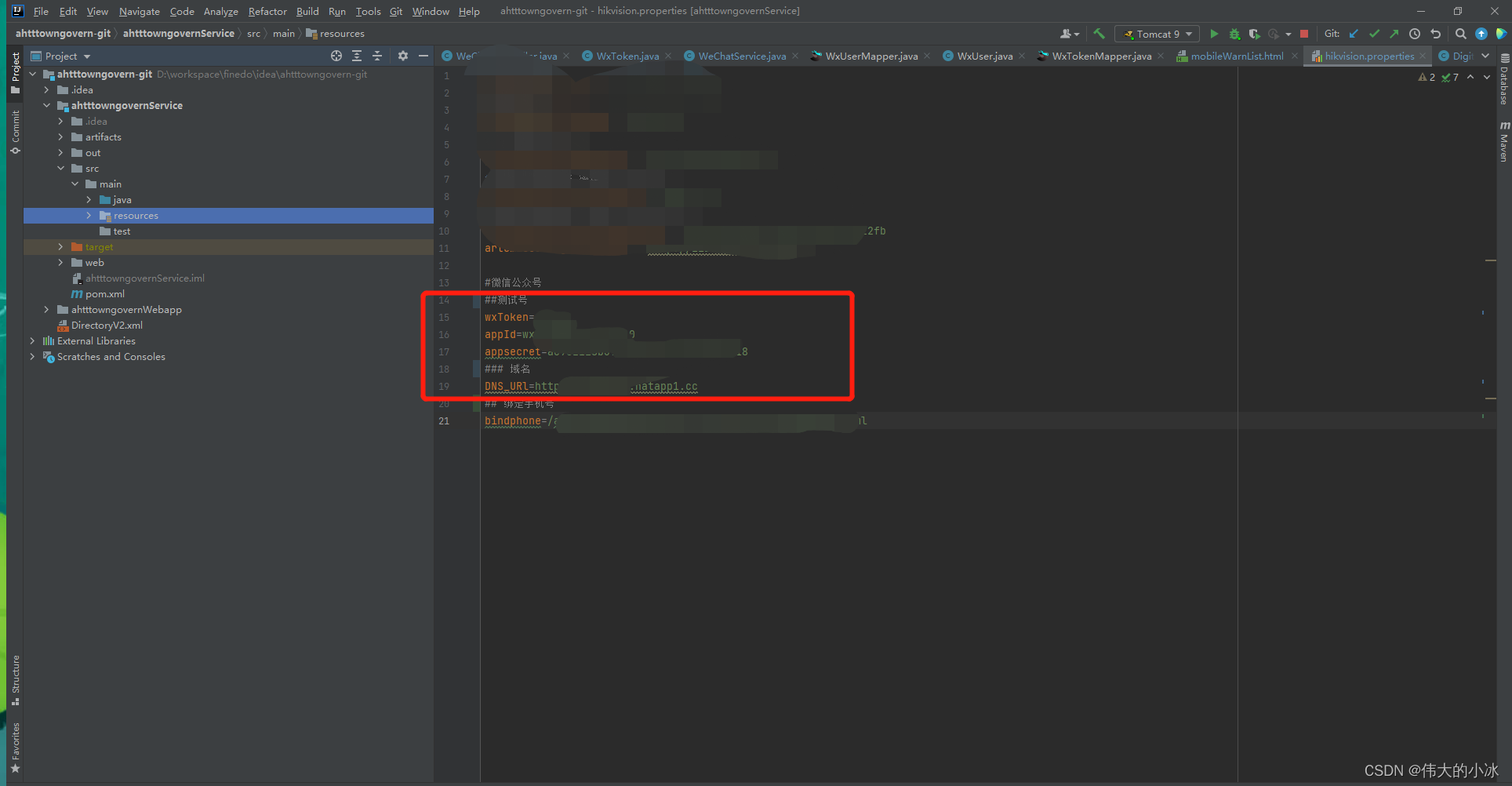This screenshot has width=1512, height=786.
Task: Select the test folder
Action: pyautogui.click(x=122, y=231)
